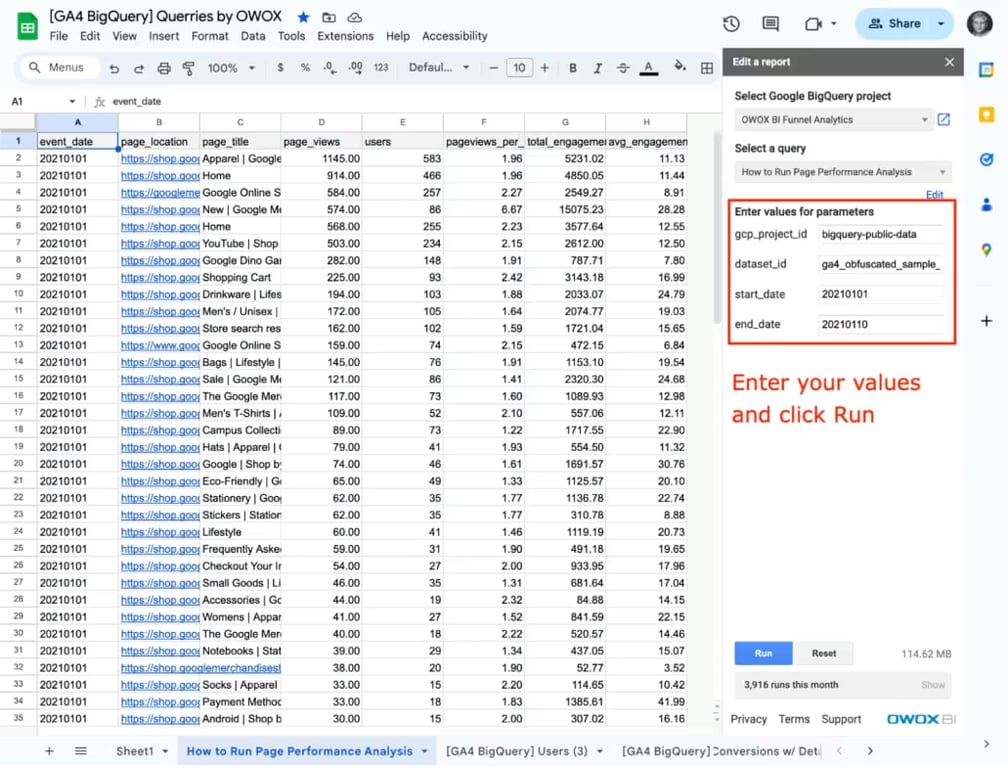Star this spreadsheet document
This screenshot has height=768, width=1008.
click(x=303, y=17)
